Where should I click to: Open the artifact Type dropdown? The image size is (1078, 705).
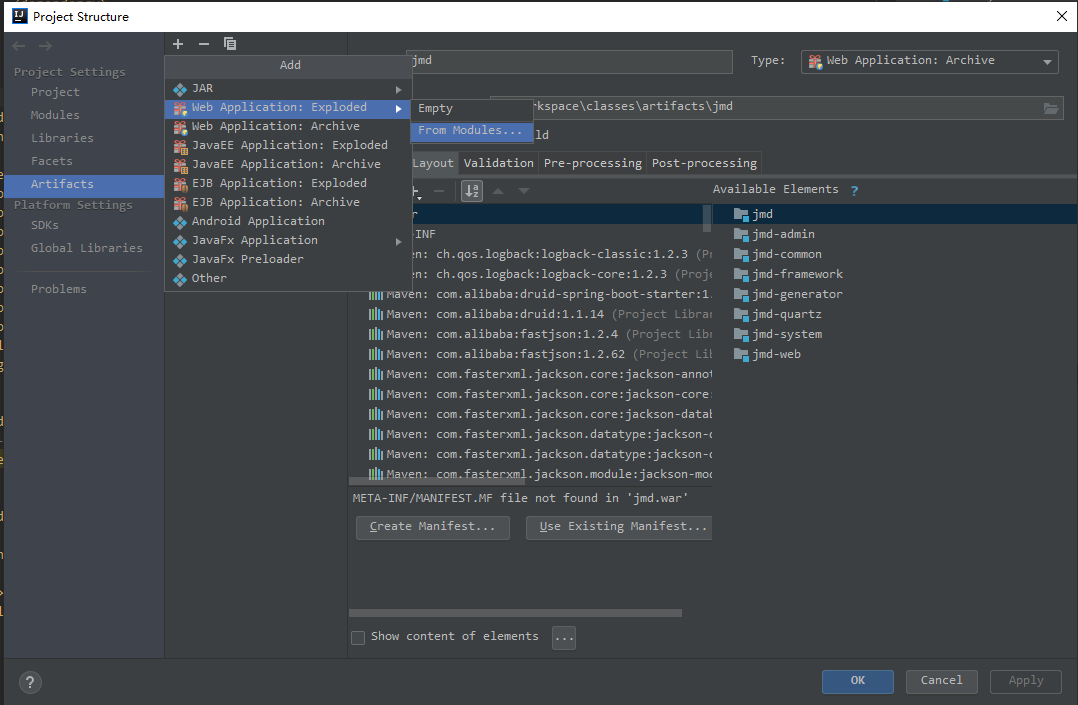click(930, 61)
